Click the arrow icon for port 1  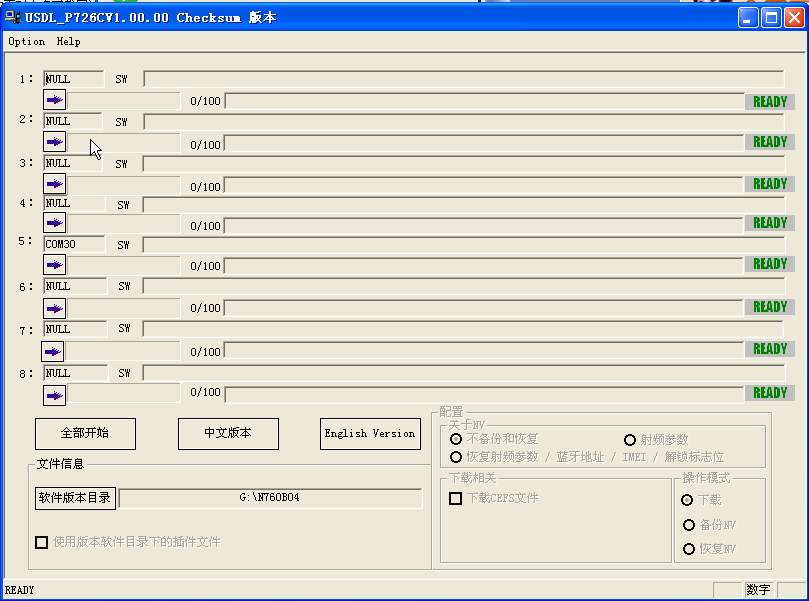(x=54, y=100)
